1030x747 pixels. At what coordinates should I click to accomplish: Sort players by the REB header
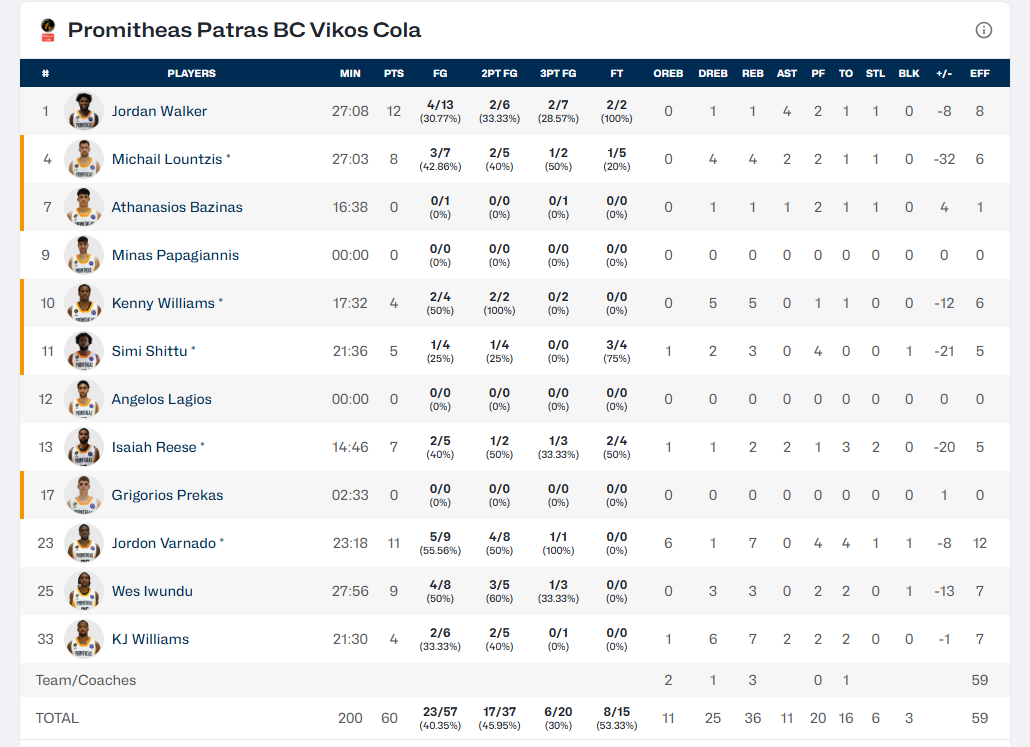point(753,73)
